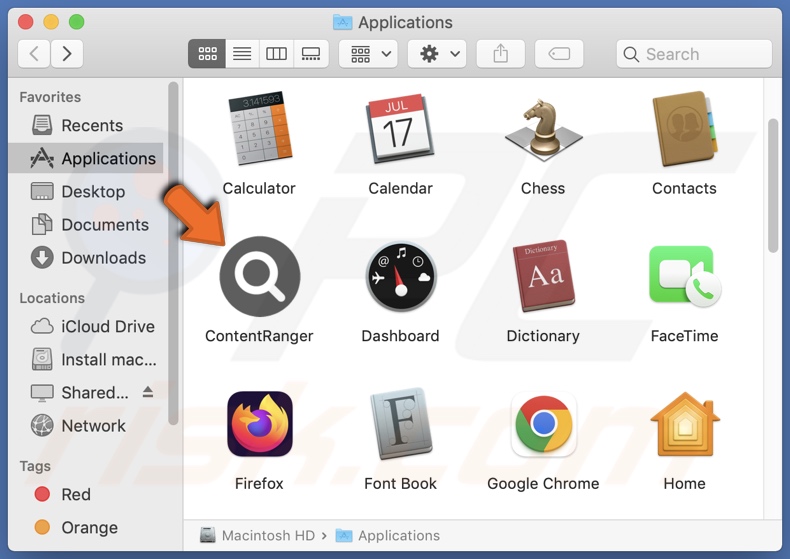Go forward with the right chevron button

(x=67, y=53)
